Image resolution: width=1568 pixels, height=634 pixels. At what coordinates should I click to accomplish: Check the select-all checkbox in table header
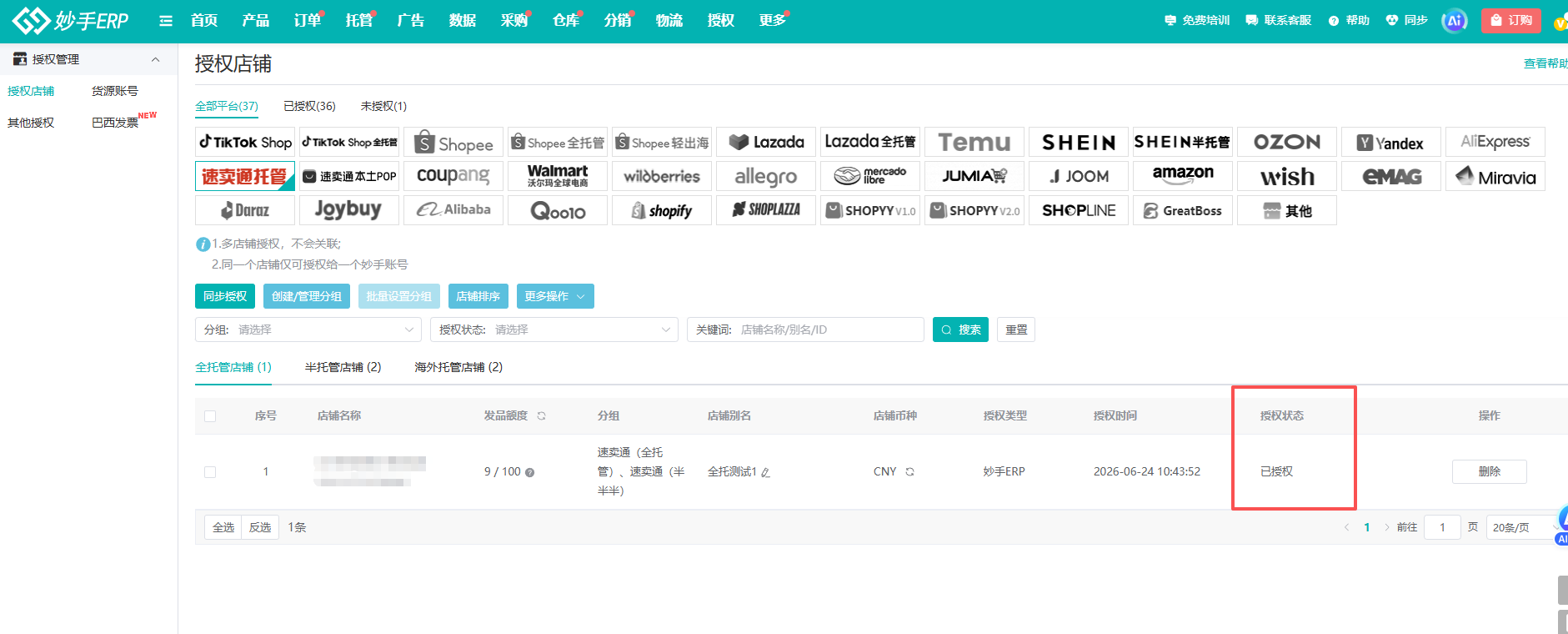(210, 415)
